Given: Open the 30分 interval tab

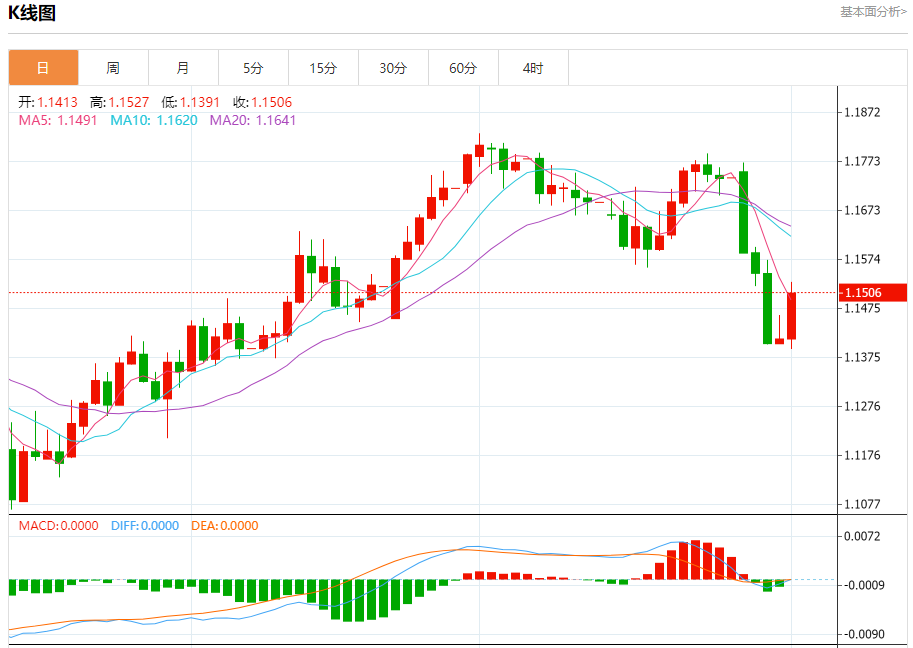Looking at the screenshot, I should (394, 68).
